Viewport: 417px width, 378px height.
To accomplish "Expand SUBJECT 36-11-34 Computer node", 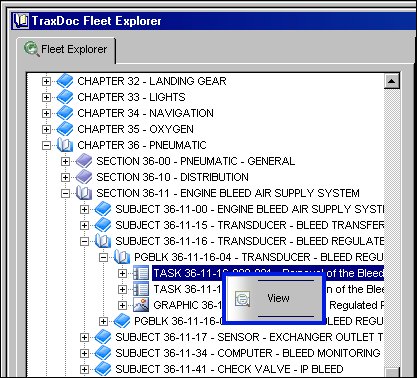I will coord(84,353).
